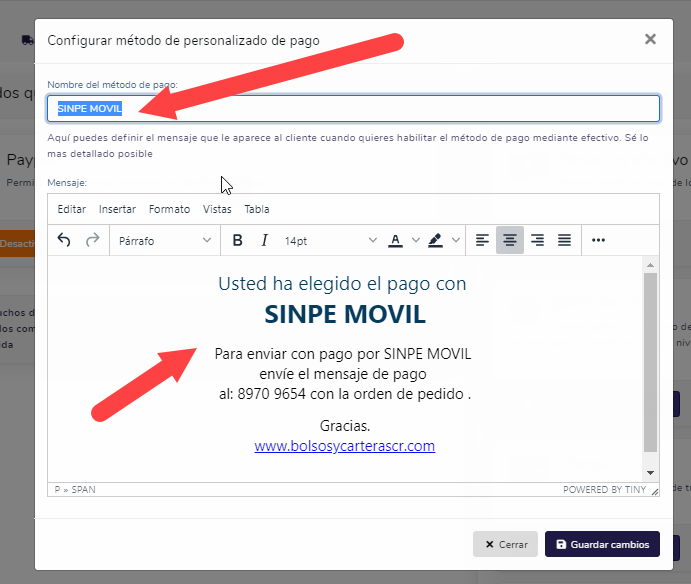
Task: Open the Editar menu
Action: [71, 209]
